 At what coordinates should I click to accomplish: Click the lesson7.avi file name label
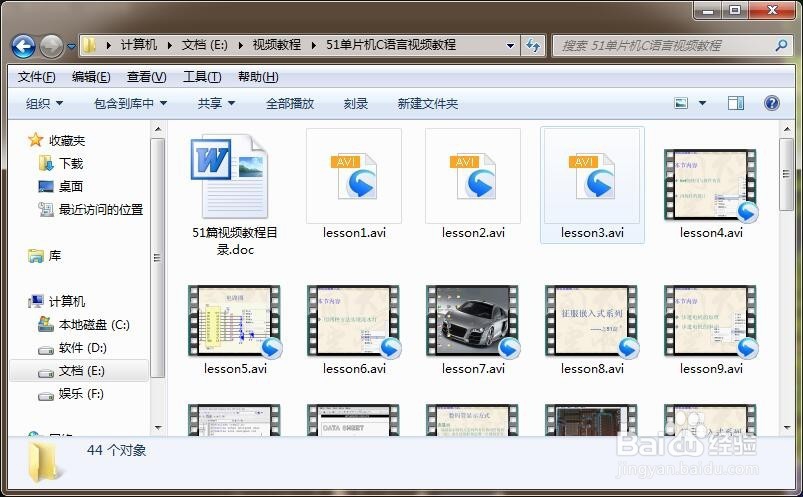coord(473,369)
